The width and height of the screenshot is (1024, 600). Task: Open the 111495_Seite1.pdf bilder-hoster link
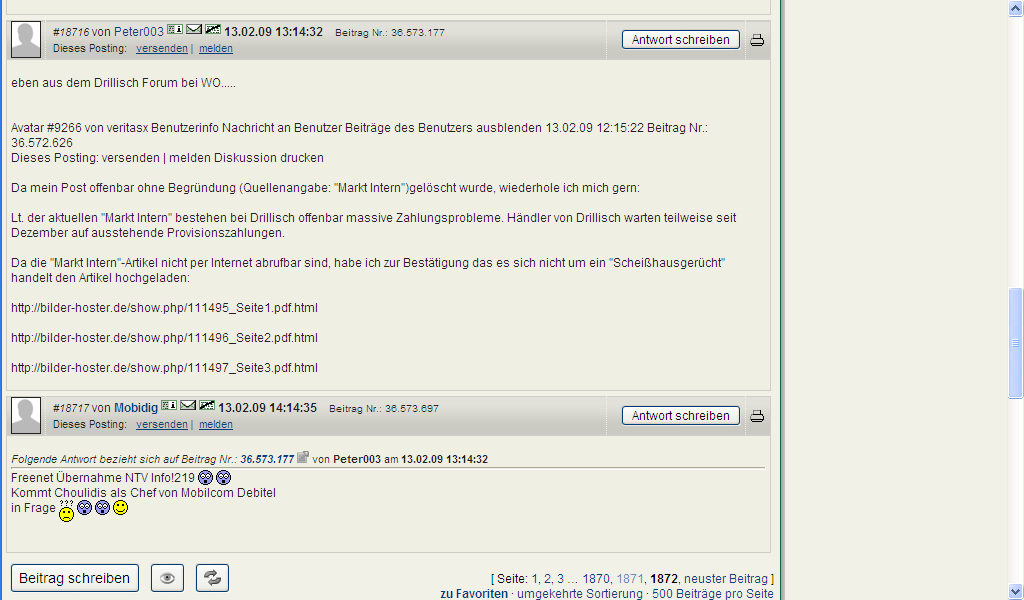(x=162, y=307)
